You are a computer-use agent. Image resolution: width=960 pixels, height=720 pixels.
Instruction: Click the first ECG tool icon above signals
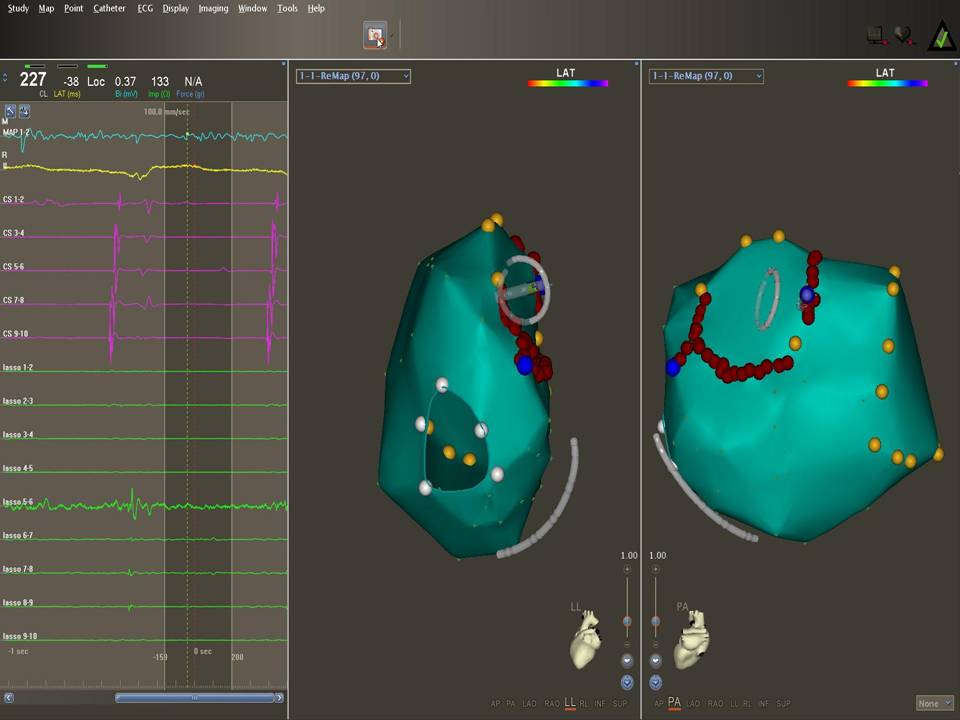pos(10,110)
